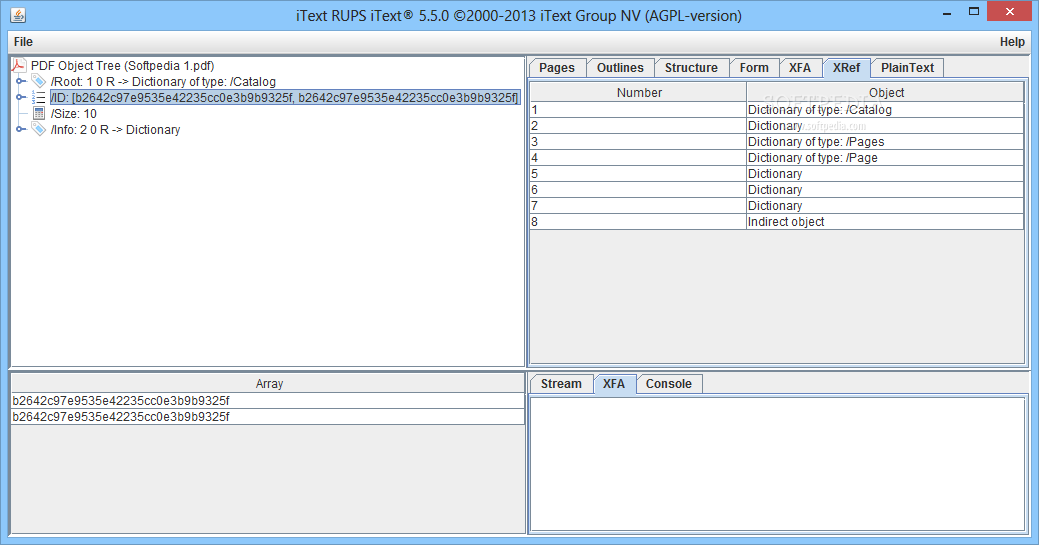
Task: Select the second hash row in Array table
Action: click(268, 416)
